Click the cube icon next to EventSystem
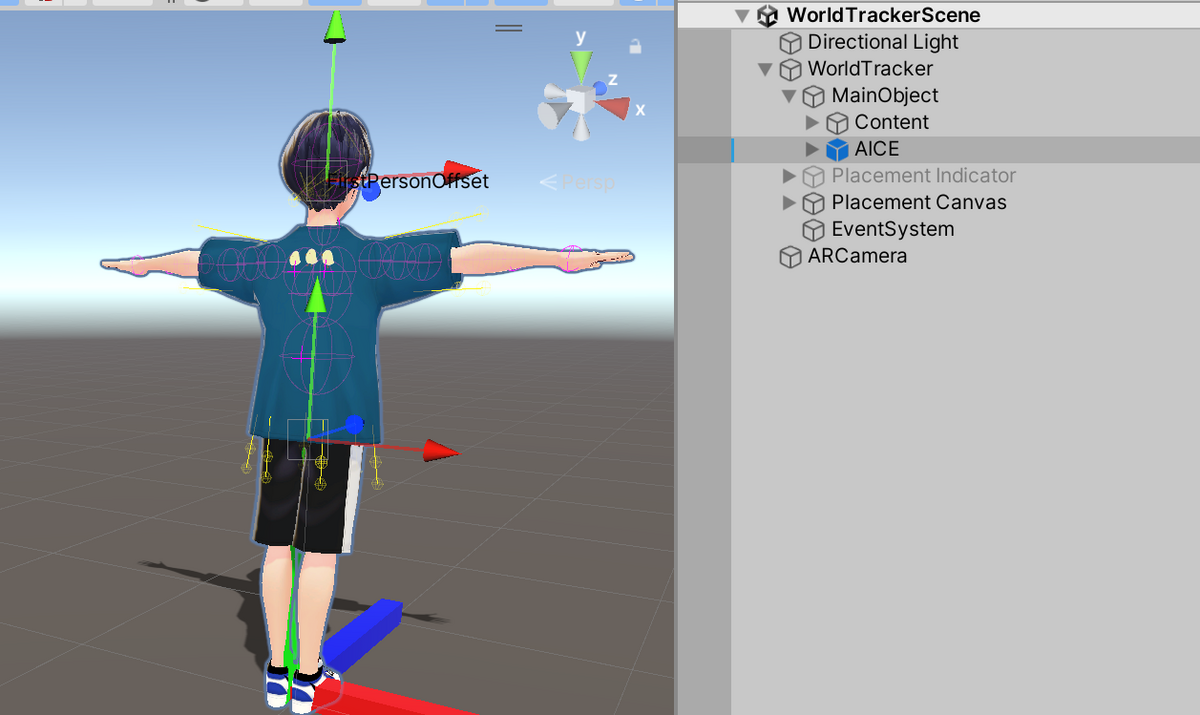 813,229
